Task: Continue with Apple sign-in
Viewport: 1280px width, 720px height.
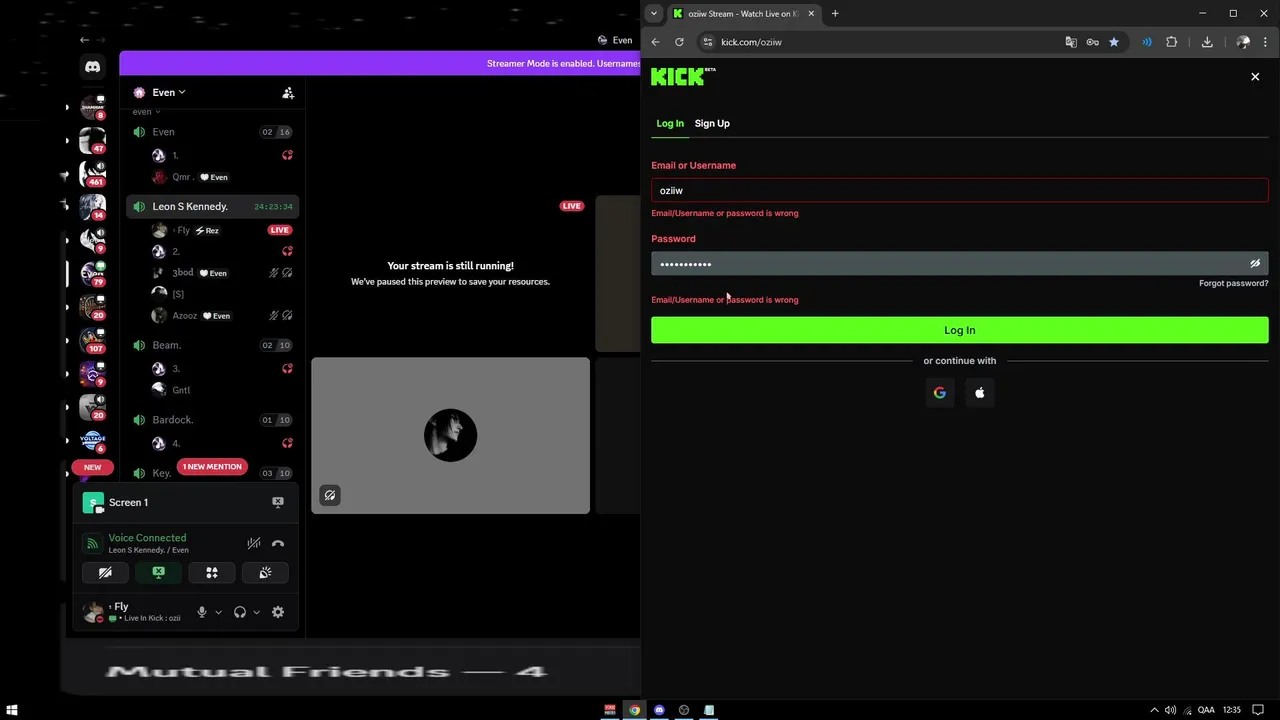Action: (980, 393)
